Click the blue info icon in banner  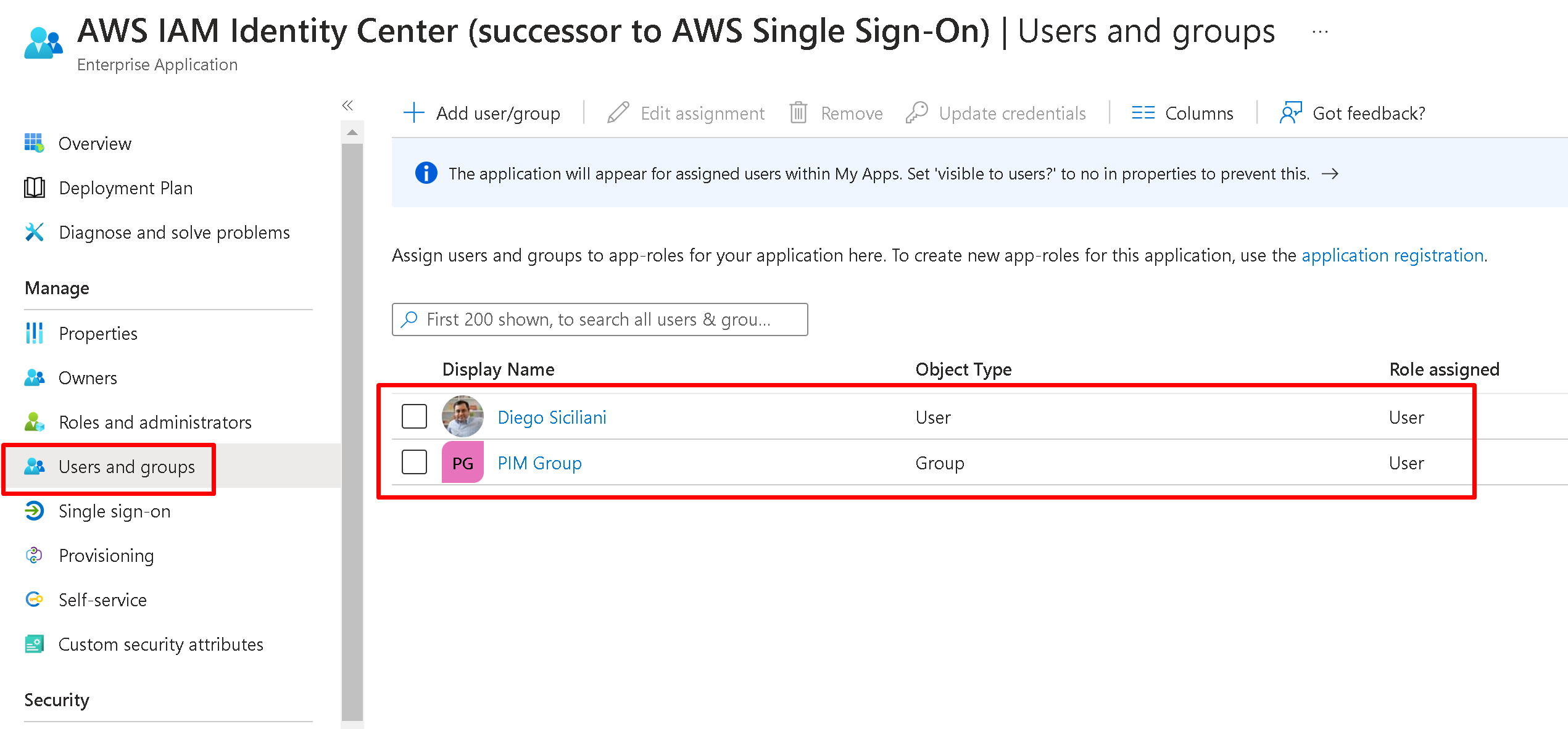[426, 173]
